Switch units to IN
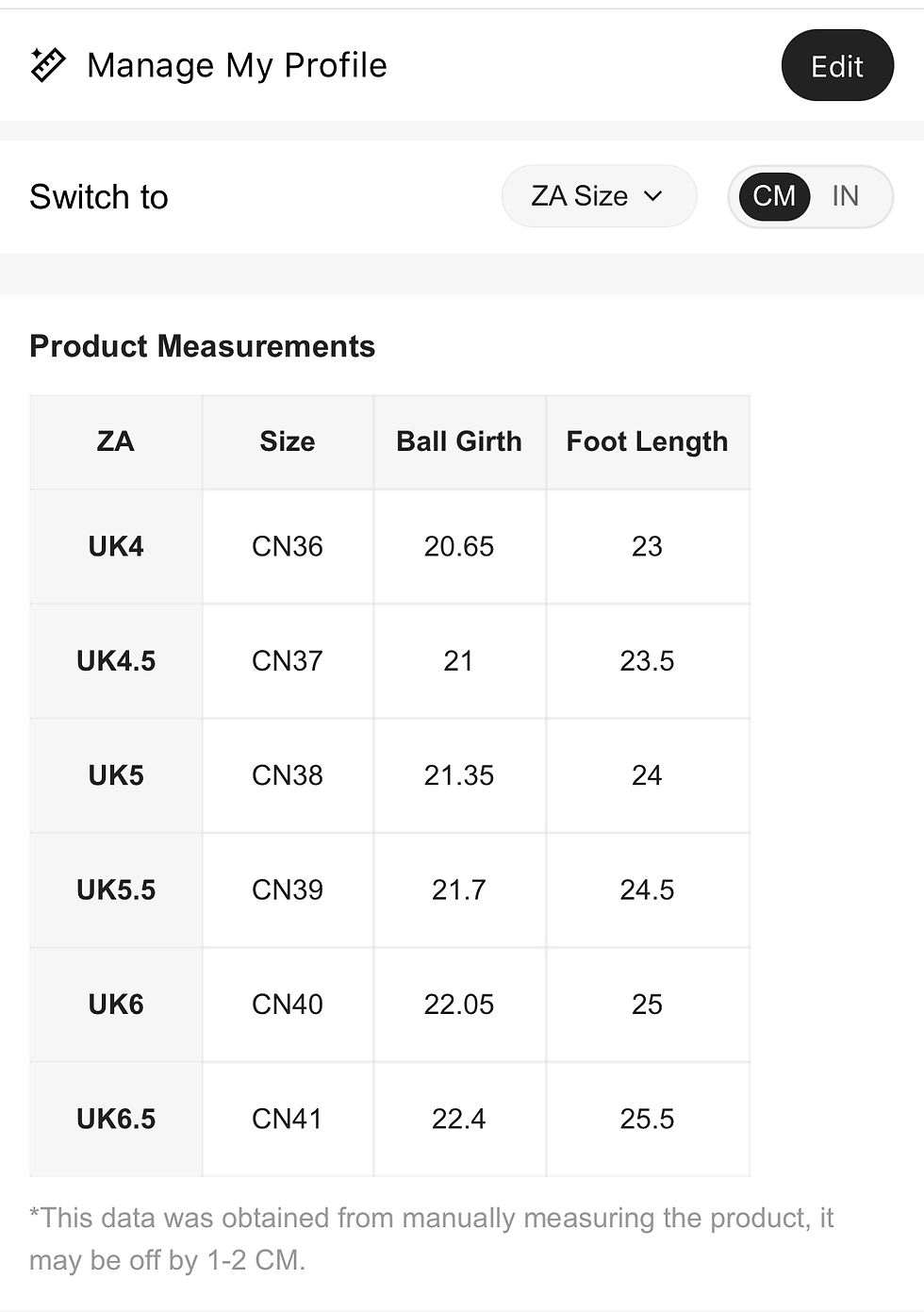The width and height of the screenshot is (924, 1312). (x=845, y=196)
